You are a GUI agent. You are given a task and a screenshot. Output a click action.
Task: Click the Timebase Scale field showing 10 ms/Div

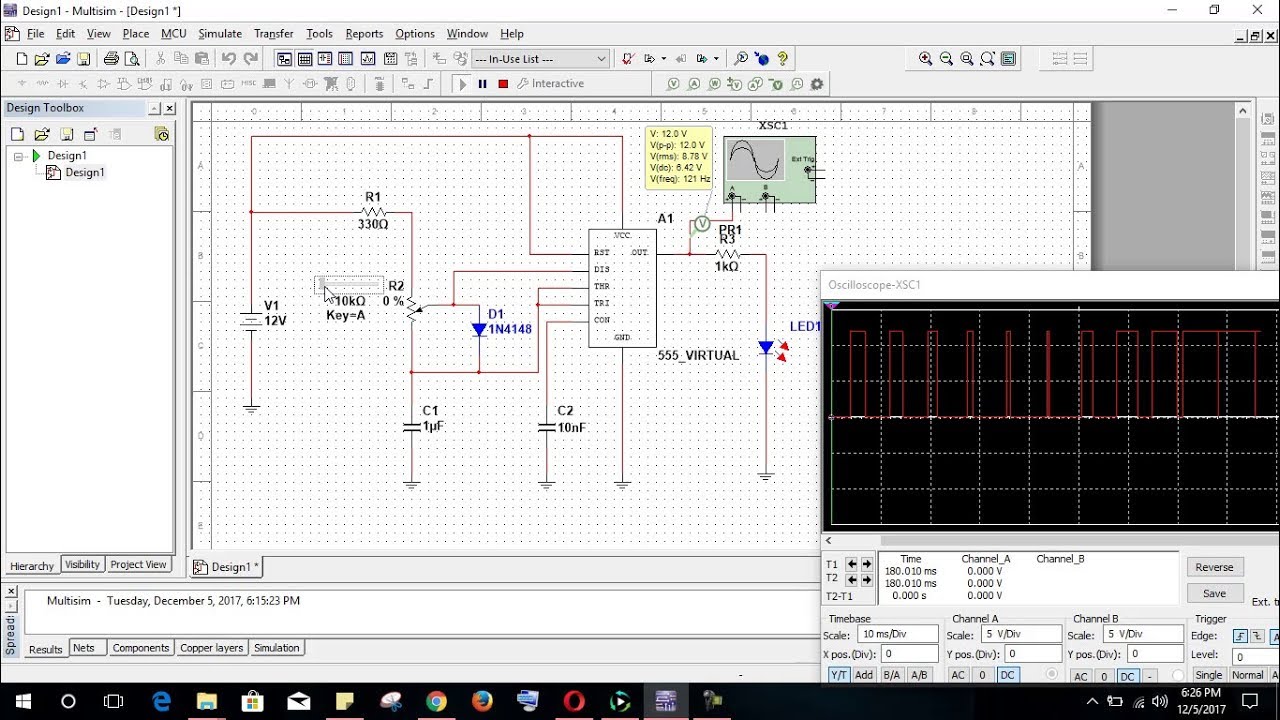(898, 635)
